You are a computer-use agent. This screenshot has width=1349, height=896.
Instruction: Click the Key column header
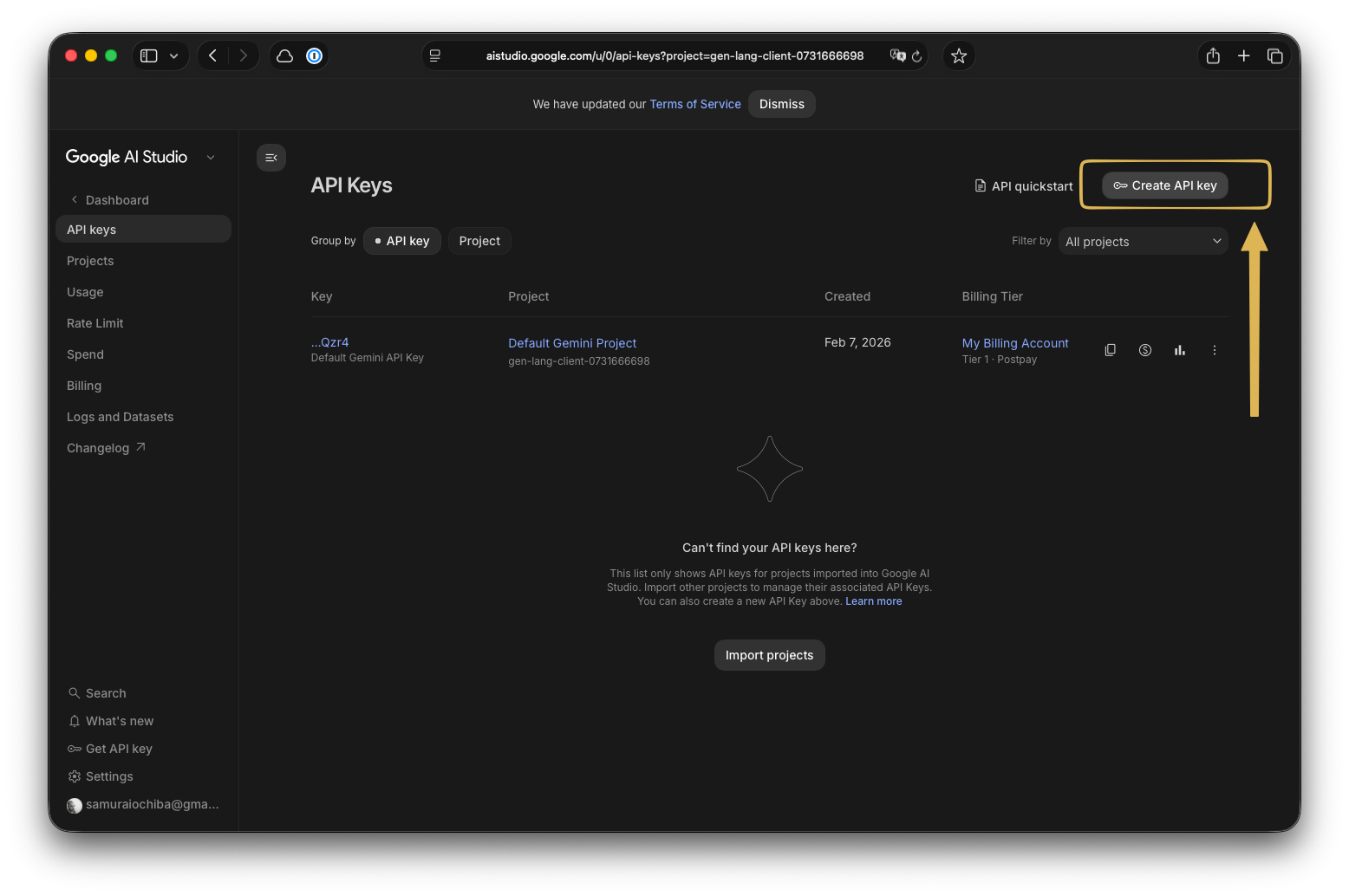pyautogui.click(x=322, y=296)
